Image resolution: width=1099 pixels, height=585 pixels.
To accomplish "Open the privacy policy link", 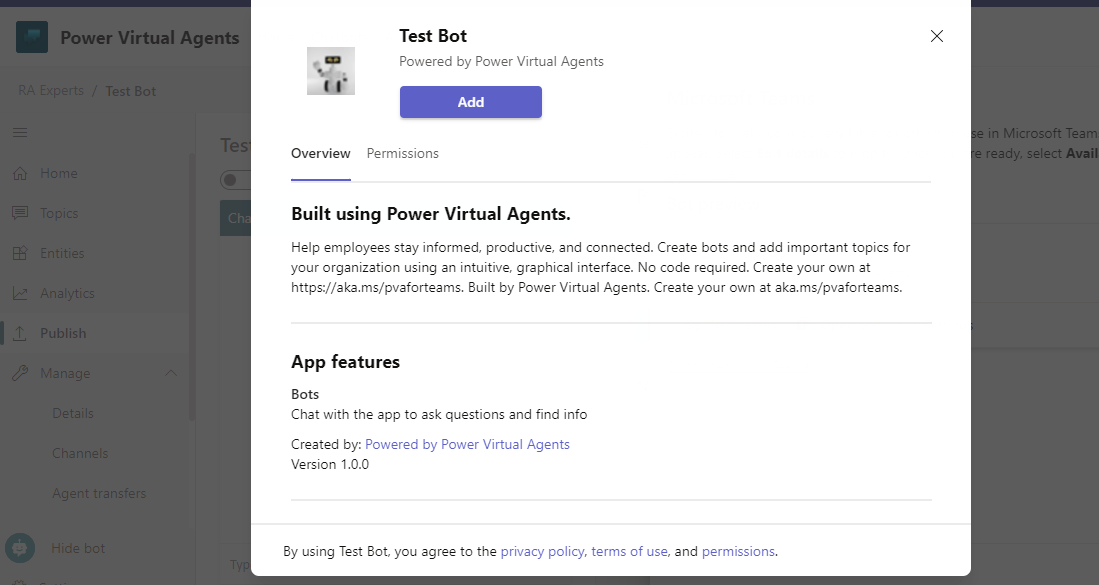I will 542,551.
